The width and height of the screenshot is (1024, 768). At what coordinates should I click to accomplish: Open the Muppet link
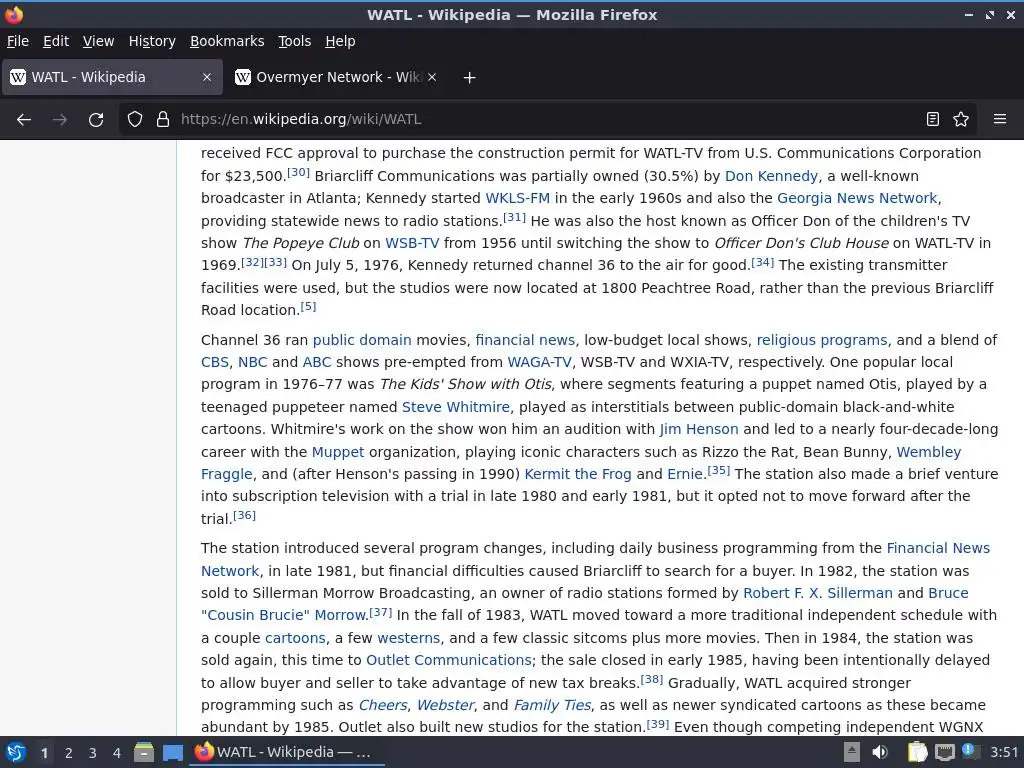pos(338,452)
